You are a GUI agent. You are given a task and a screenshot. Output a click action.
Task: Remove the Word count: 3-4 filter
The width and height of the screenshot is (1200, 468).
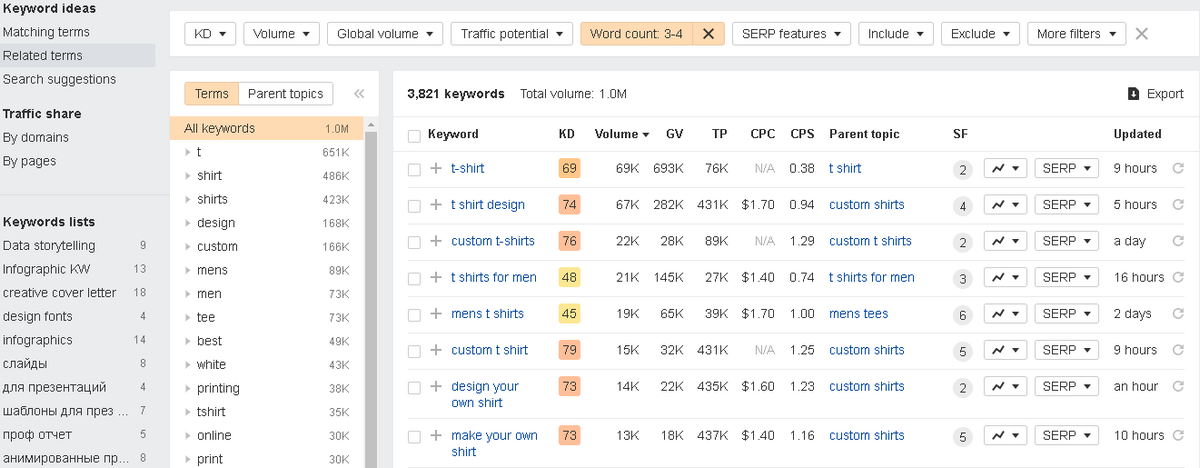(708, 34)
